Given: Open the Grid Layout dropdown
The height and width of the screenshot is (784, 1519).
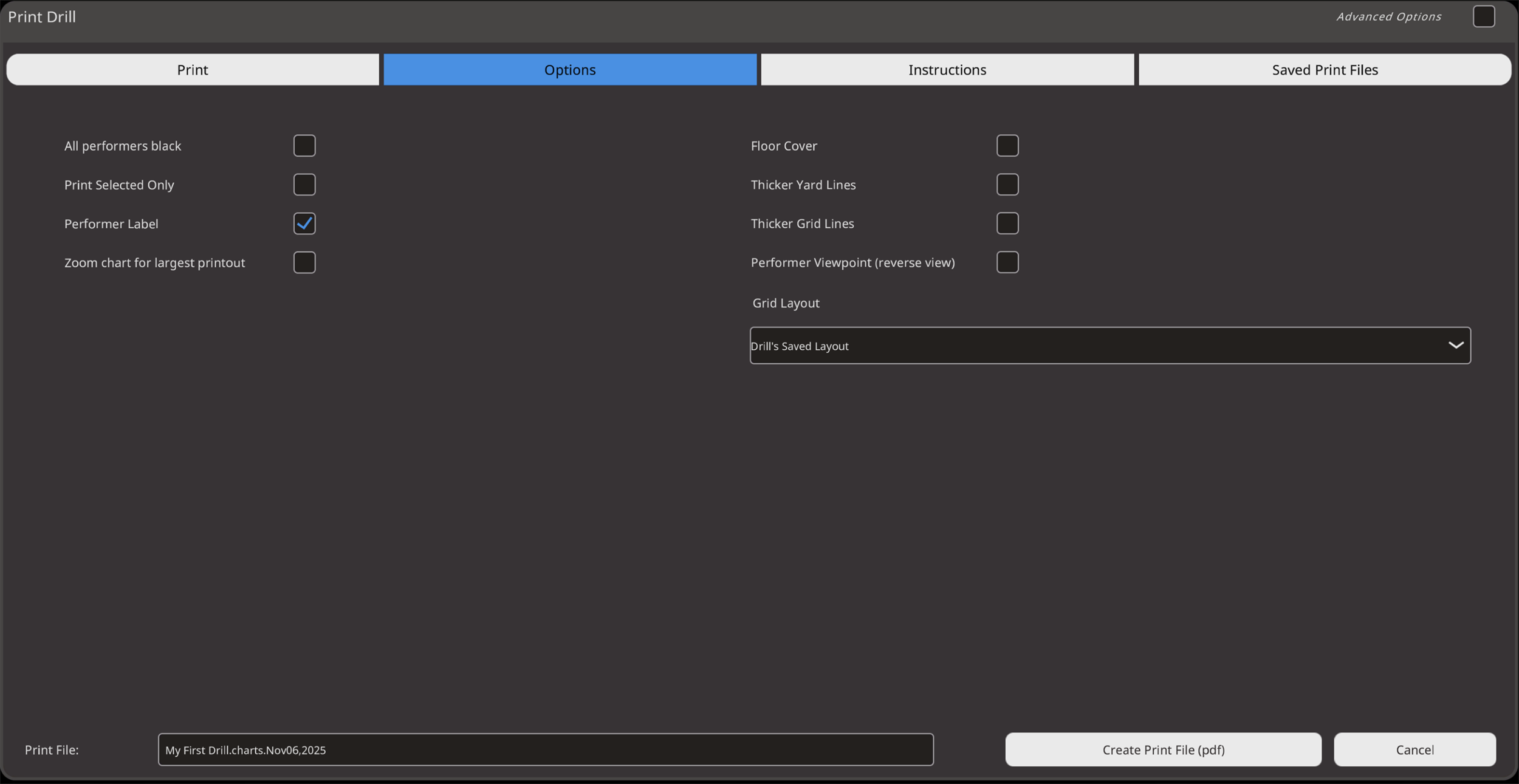Looking at the screenshot, I should click(1094, 346).
